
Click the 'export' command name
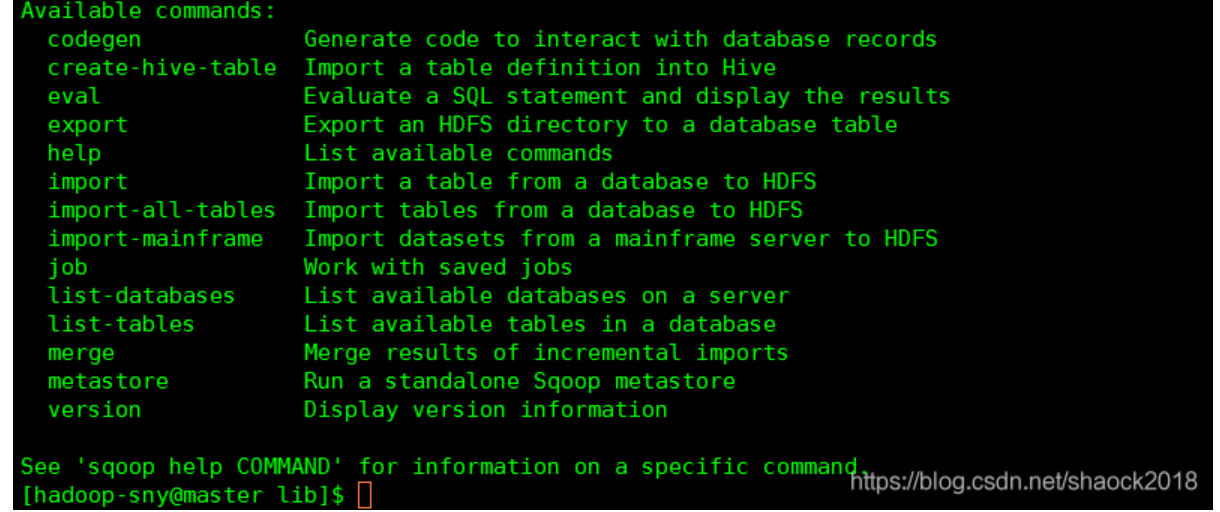pos(88,125)
